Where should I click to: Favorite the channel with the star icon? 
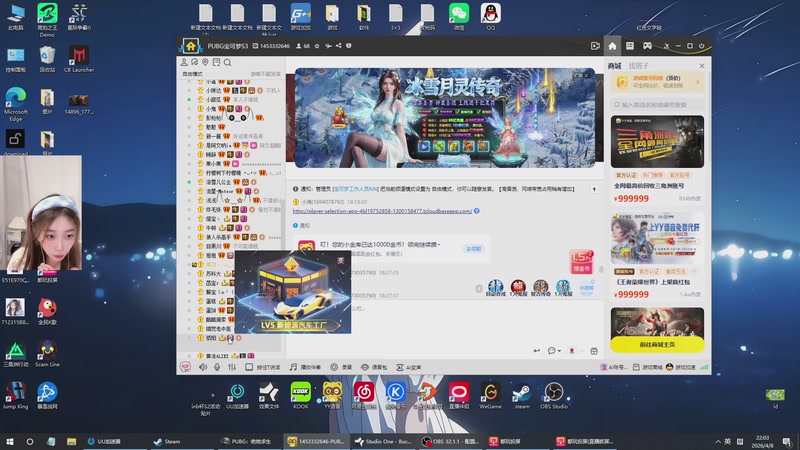(317, 46)
